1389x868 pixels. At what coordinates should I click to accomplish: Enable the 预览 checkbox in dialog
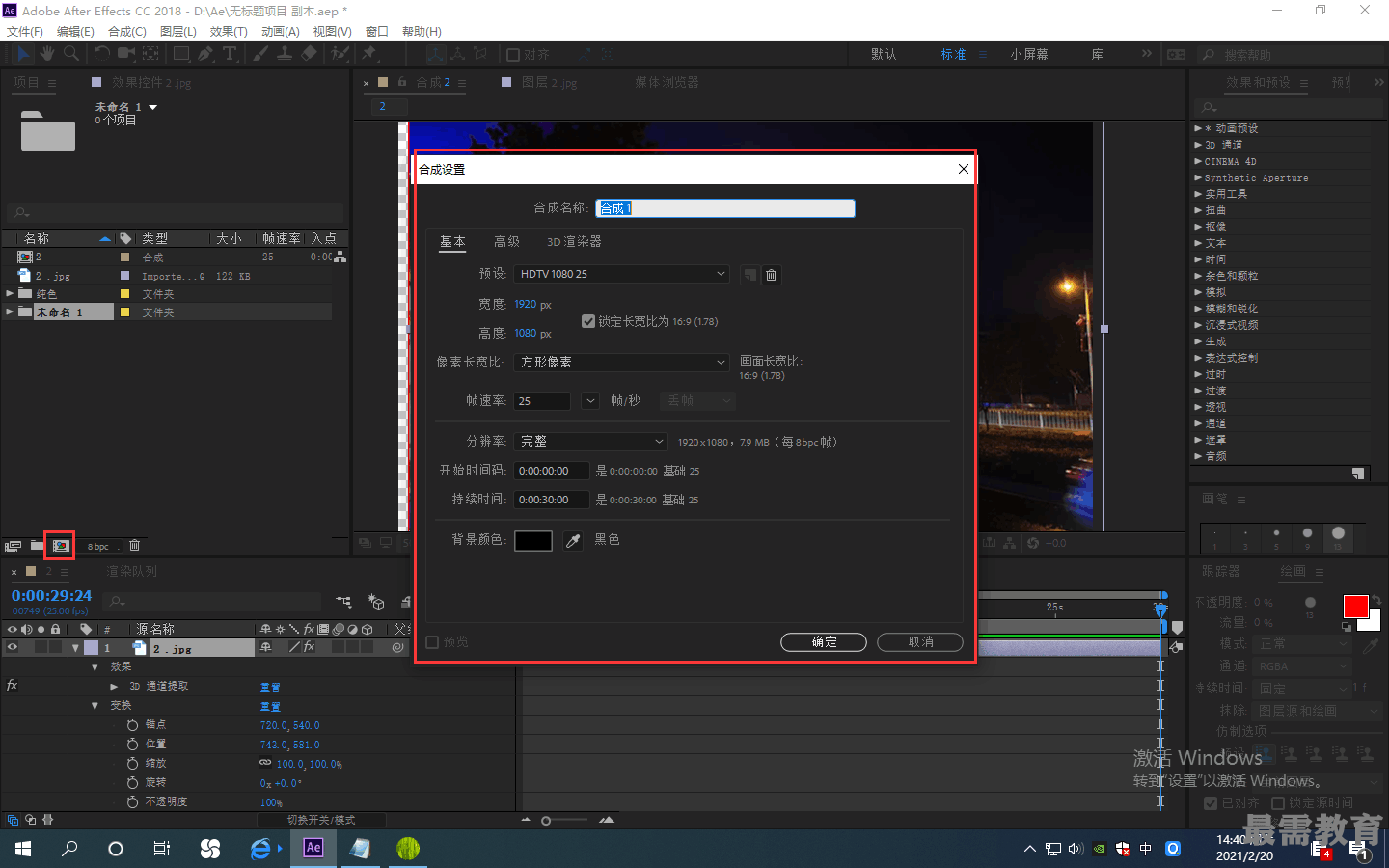432,642
